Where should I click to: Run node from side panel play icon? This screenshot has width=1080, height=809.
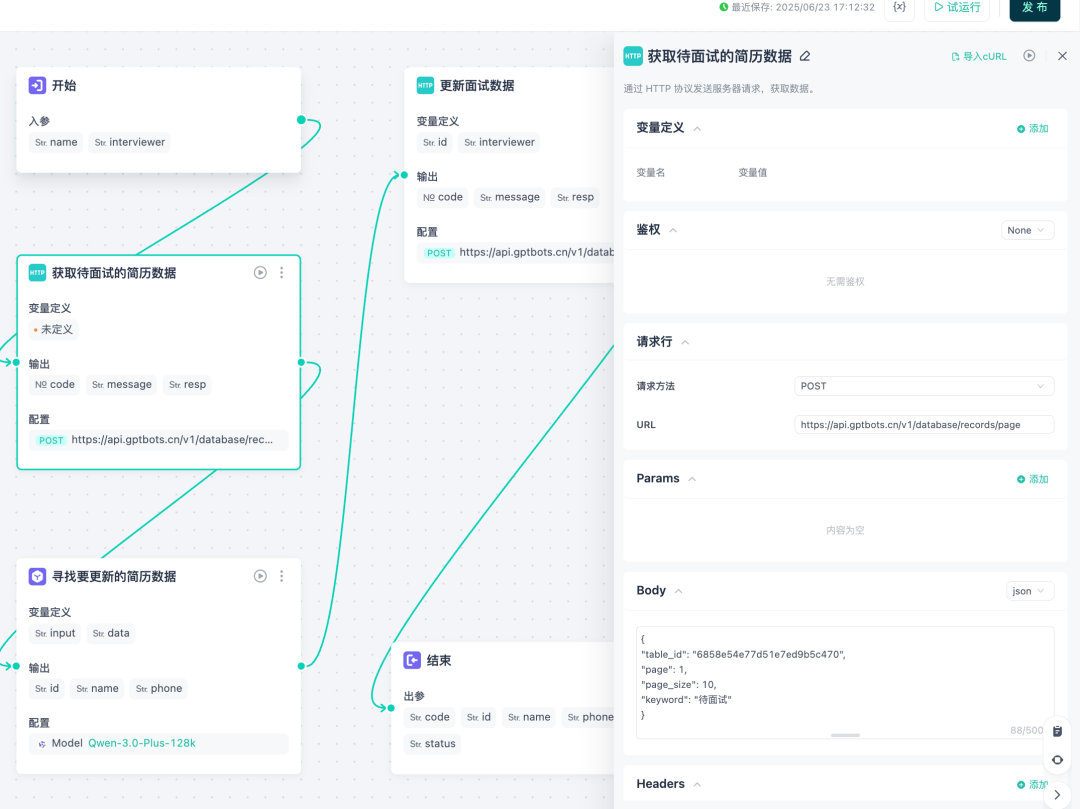point(1029,56)
